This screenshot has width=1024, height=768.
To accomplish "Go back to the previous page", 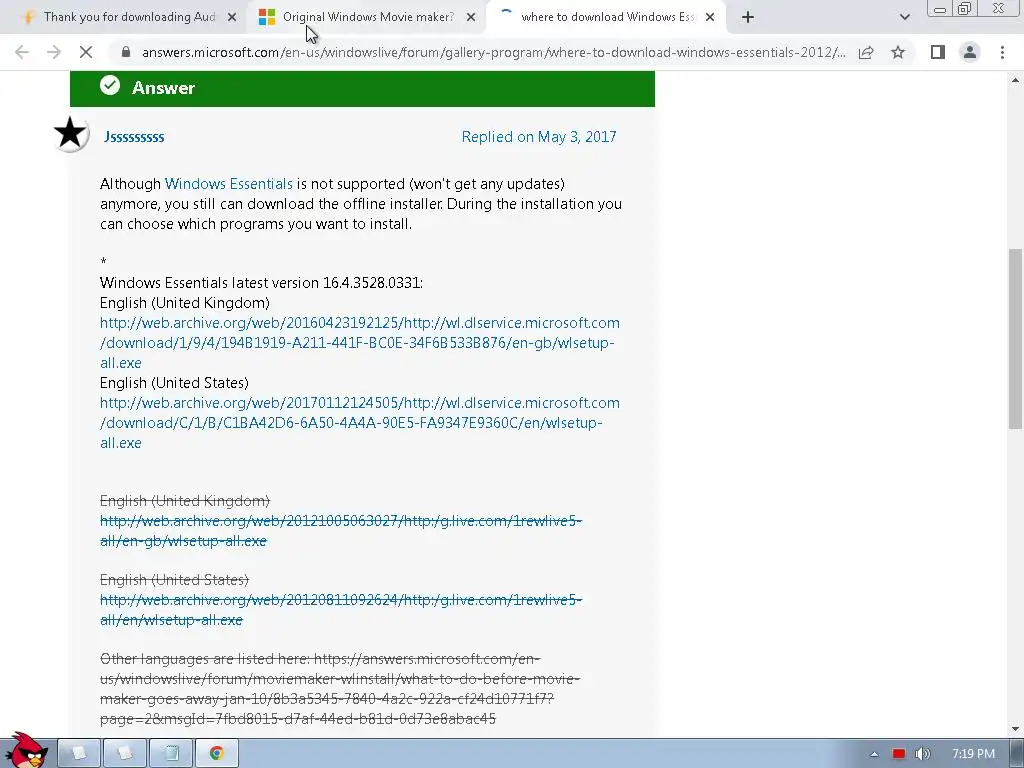I will point(22,52).
